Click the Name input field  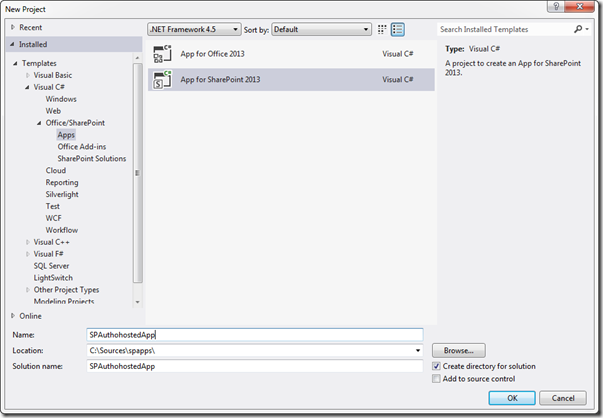pyautogui.click(x=255, y=335)
